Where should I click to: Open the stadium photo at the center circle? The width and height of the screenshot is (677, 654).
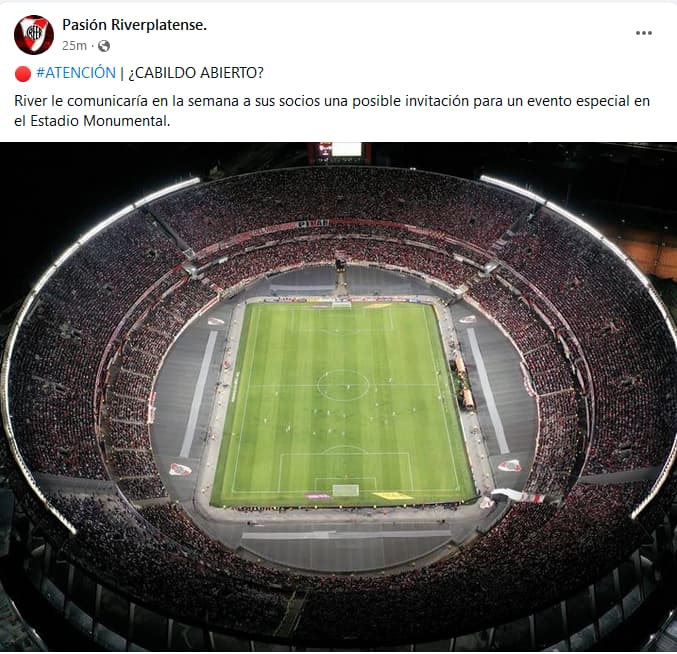[343, 385]
